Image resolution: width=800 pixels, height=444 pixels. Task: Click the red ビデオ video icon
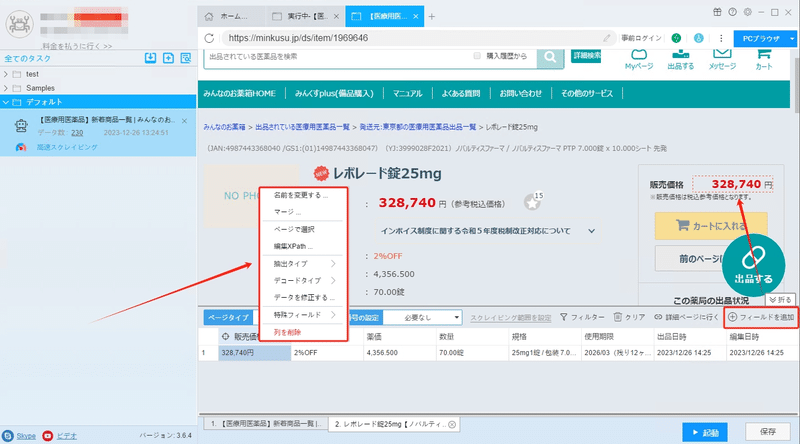tap(47, 436)
